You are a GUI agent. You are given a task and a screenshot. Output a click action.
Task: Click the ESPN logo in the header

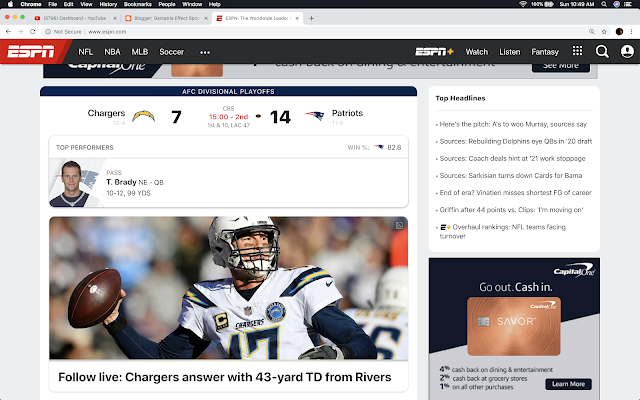(31, 52)
